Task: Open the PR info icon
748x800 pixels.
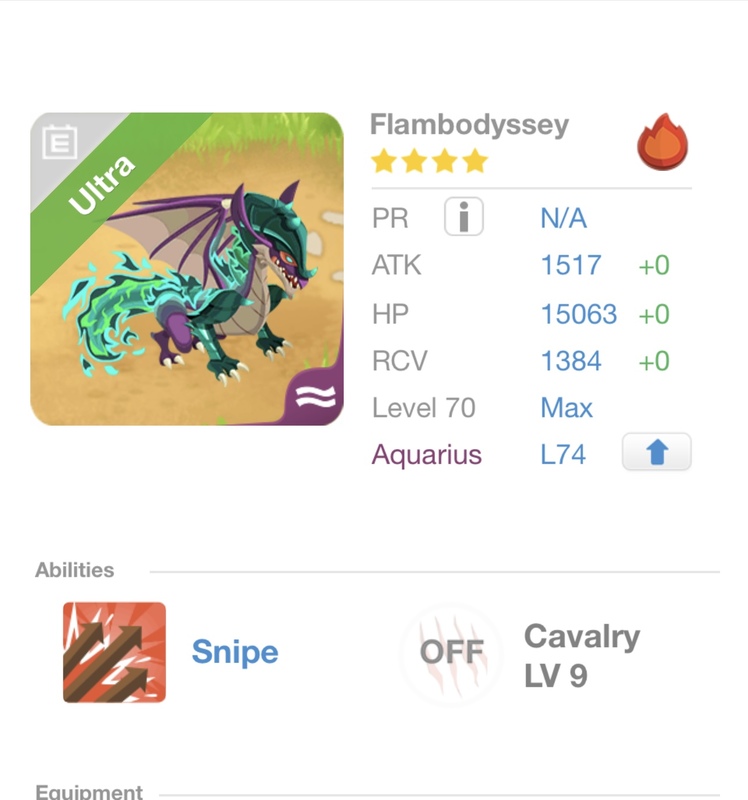Action: [463, 217]
